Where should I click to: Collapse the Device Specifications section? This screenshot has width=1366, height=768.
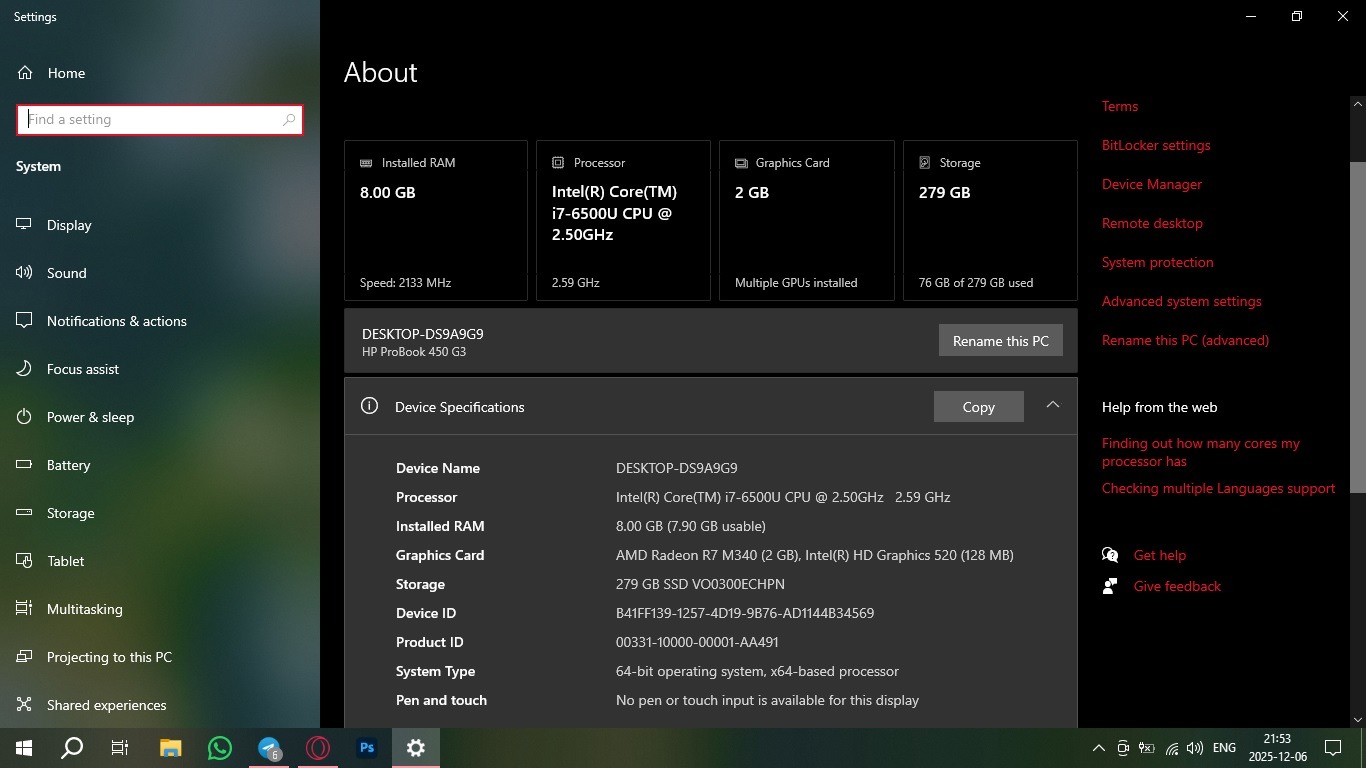[x=1052, y=405]
